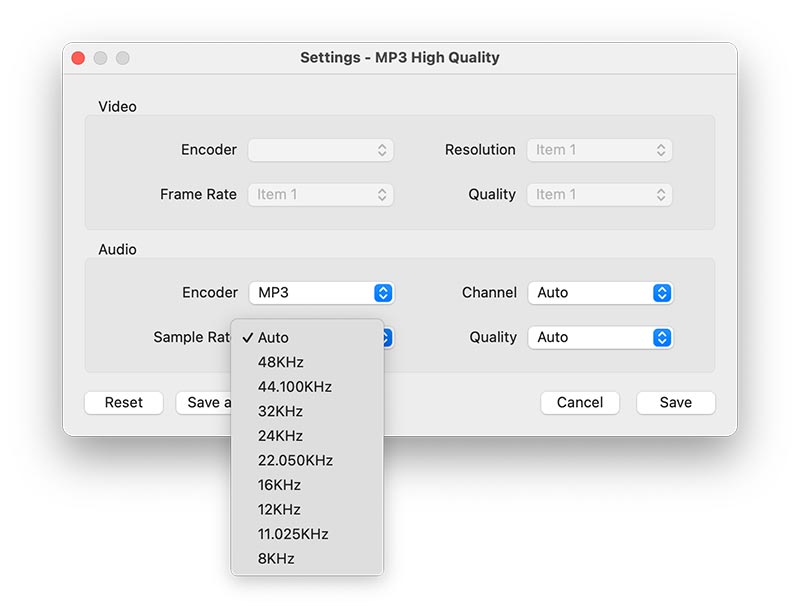800x606 pixels.
Task: Select the 11.025KHz option
Action: click(x=296, y=534)
